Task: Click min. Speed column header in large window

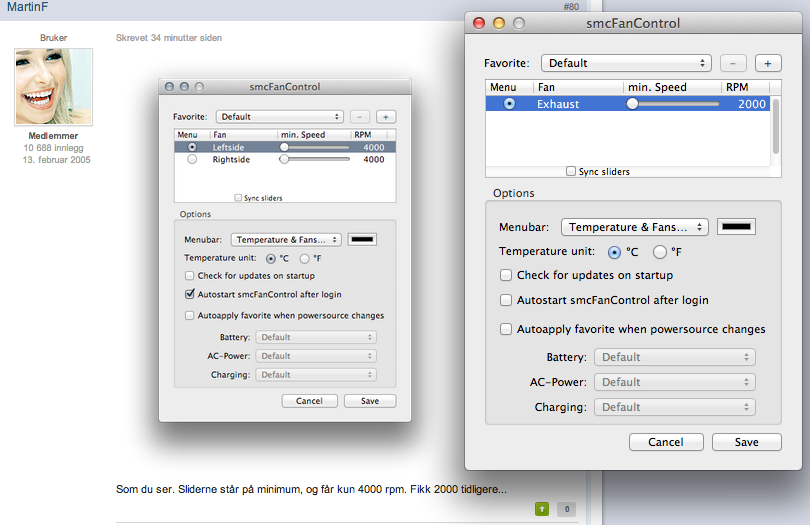Action: (x=672, y=87)
